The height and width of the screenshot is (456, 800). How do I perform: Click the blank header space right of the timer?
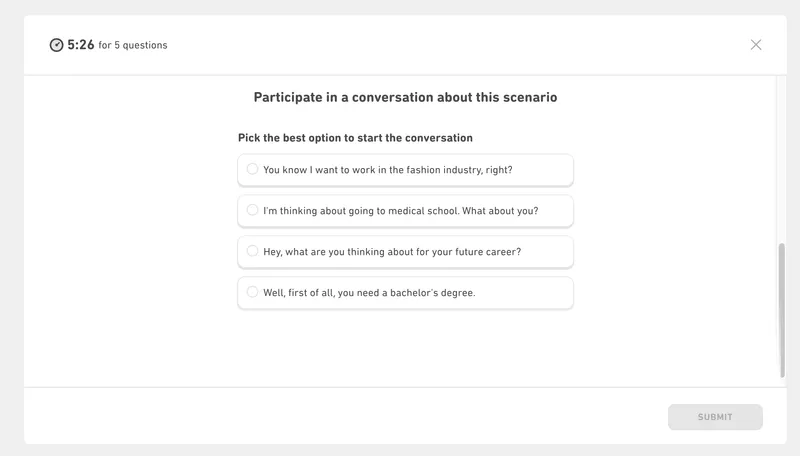coord(450,45)
